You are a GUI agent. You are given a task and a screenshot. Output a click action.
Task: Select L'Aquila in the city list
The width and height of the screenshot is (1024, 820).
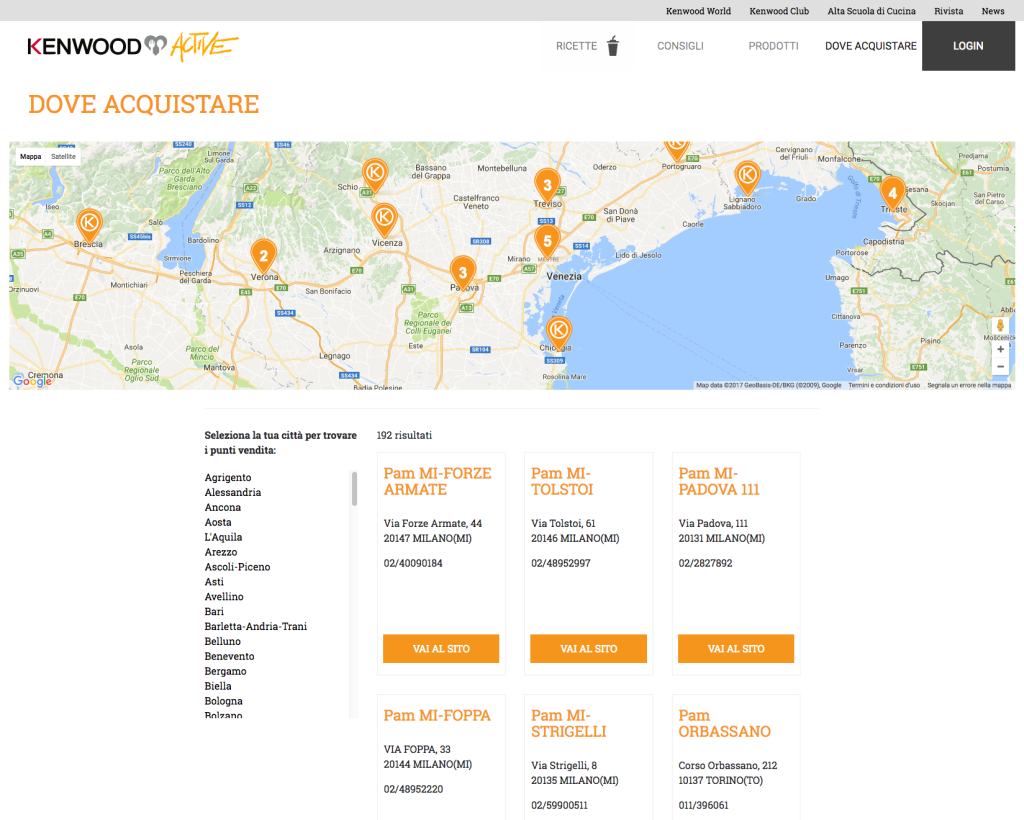tap(223, 537)
